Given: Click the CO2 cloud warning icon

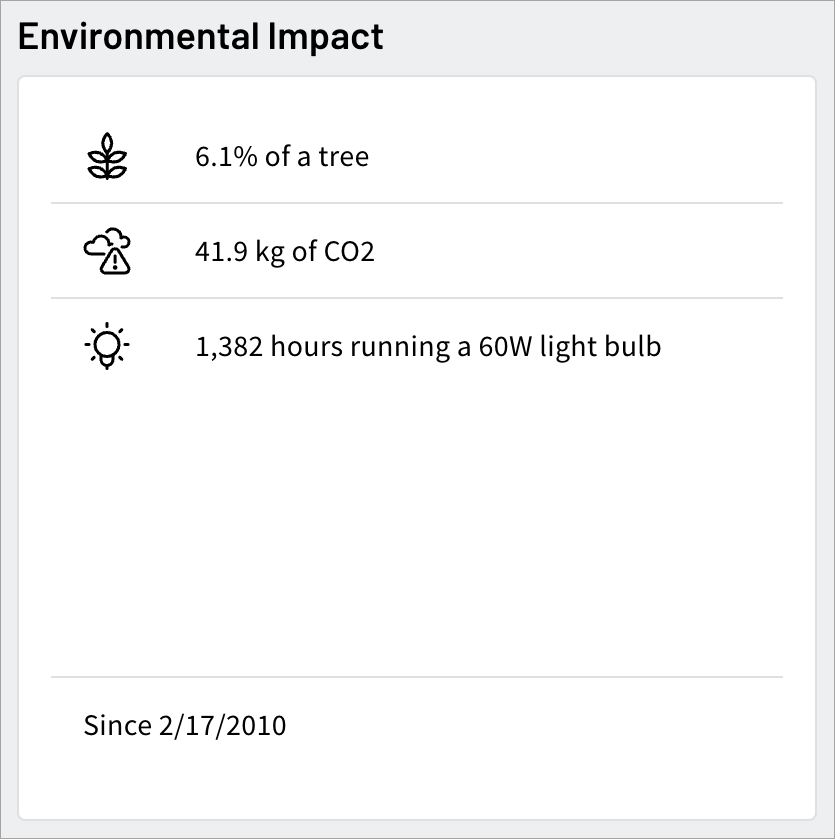Looking at the screenshot, I should 107,251.
